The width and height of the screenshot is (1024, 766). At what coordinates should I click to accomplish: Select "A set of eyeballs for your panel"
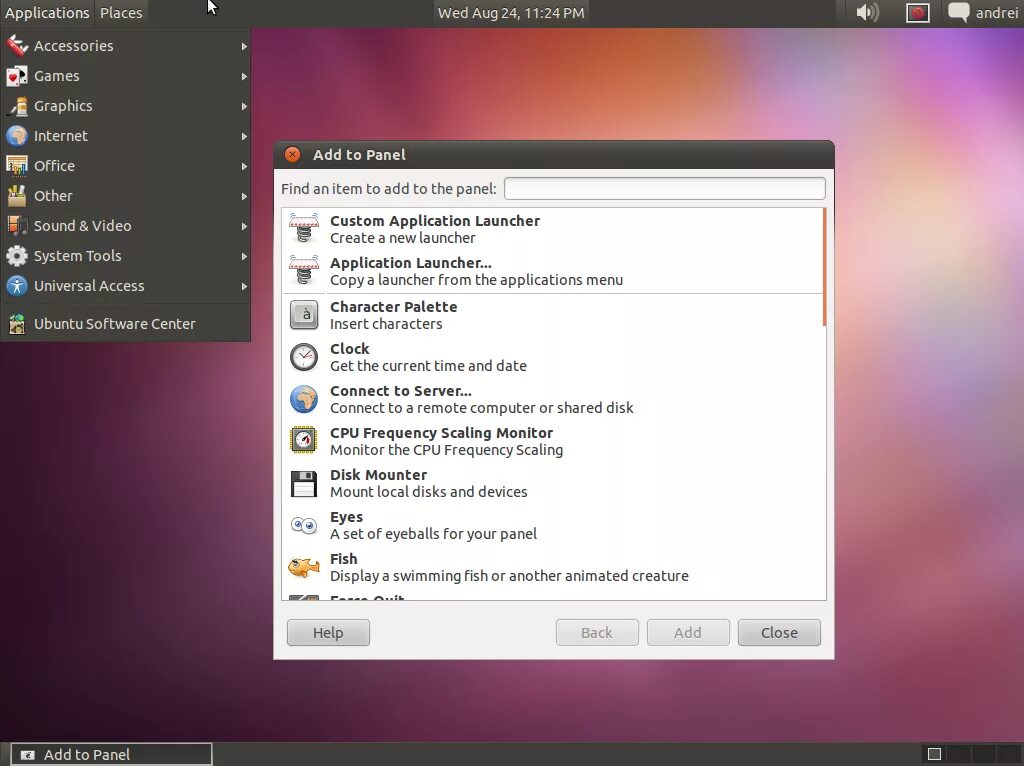(x=433, y=534)
